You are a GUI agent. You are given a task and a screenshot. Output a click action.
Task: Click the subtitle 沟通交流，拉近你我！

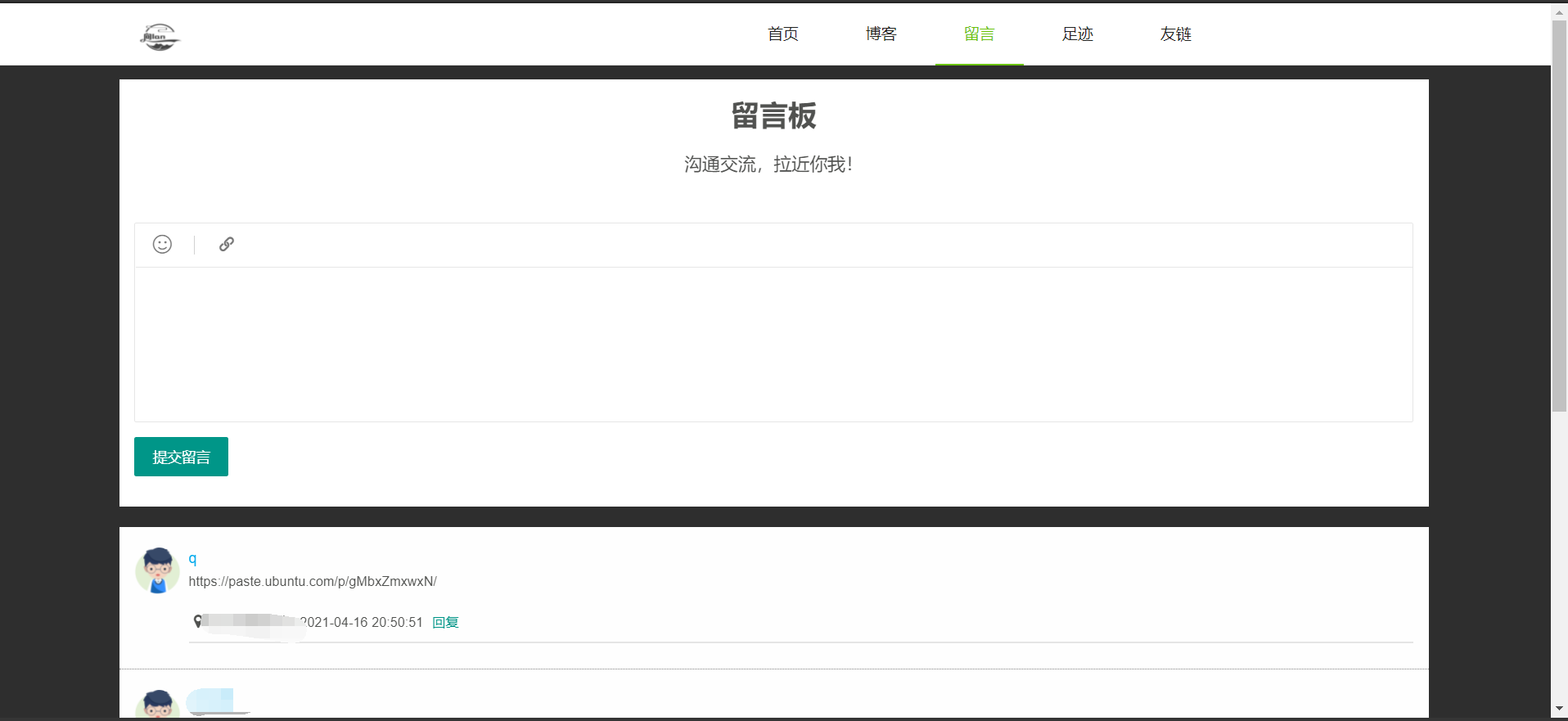click(x=769, y=164)
